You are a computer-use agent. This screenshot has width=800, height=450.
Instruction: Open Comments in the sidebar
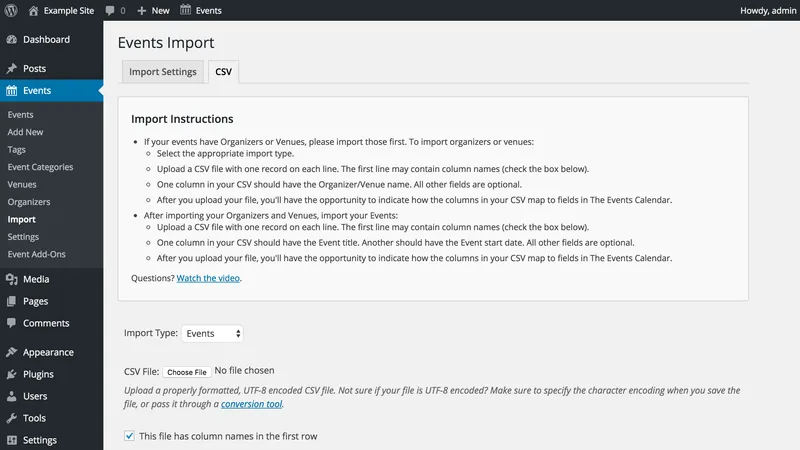[x=46, y=323]
